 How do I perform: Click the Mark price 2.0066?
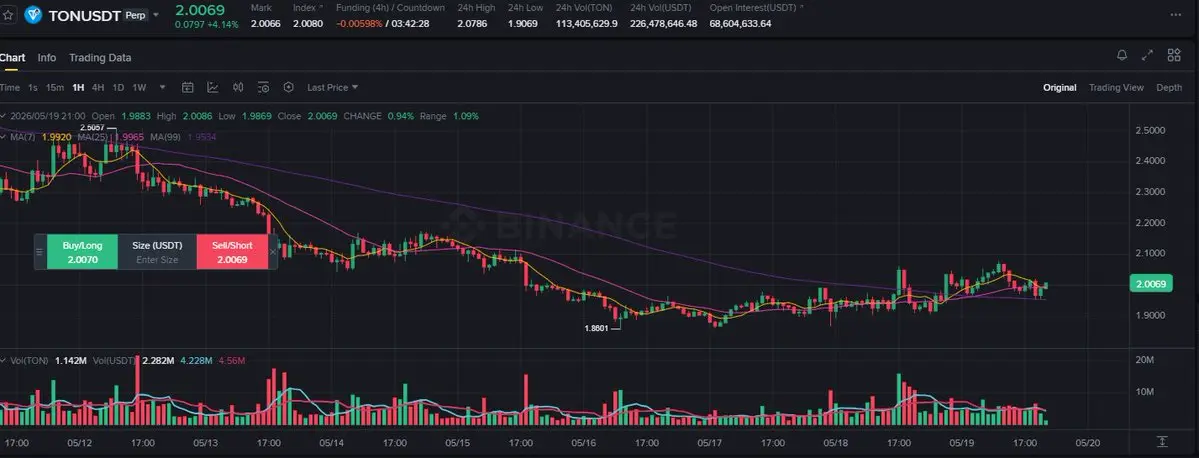[265, 24]
